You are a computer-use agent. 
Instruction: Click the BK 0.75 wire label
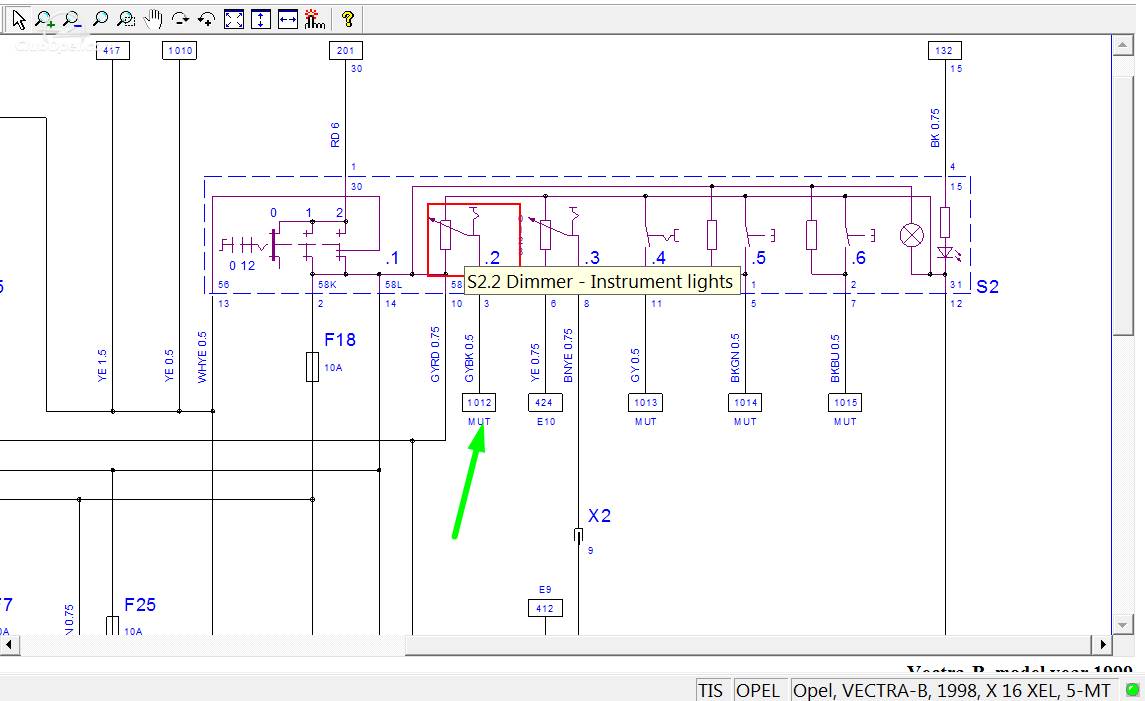pyautogui.click(x=935, y=129)
